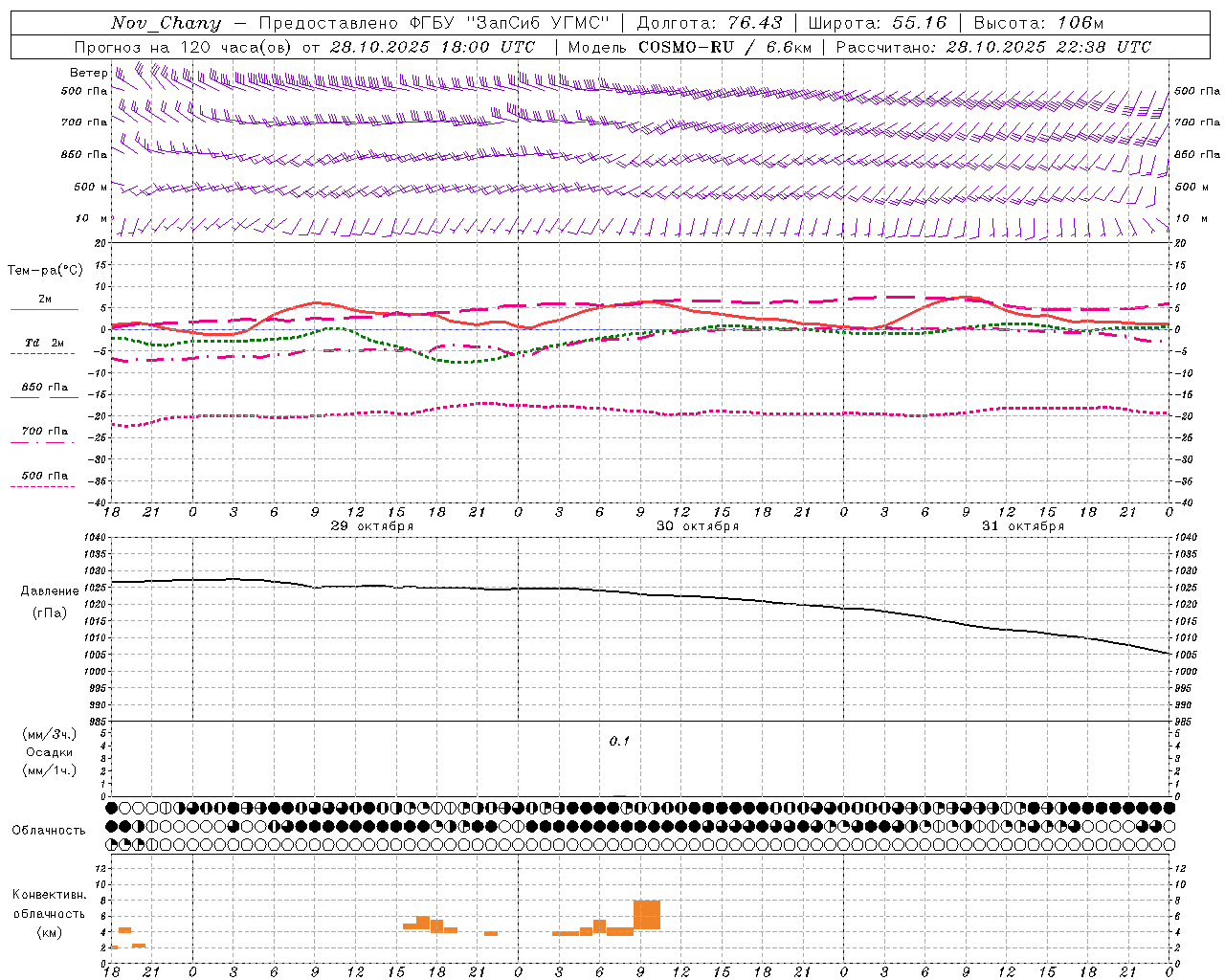Click the left-side 700 гПа wind level label
The width and height of the screenshot is (1225, 980).
pos(84,122)
